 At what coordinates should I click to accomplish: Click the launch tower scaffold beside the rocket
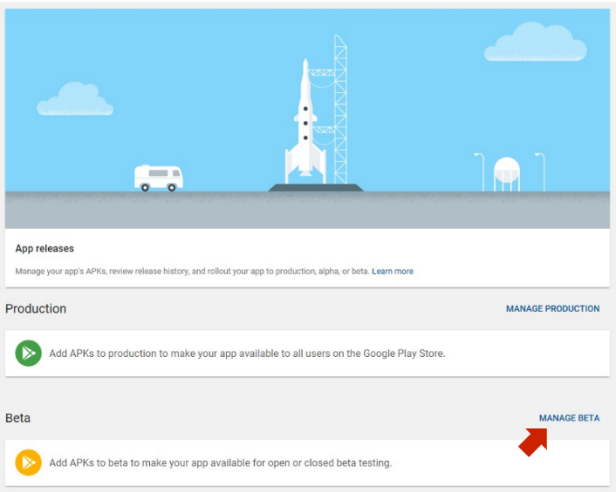pyautogui.click(x=339, y=110)
